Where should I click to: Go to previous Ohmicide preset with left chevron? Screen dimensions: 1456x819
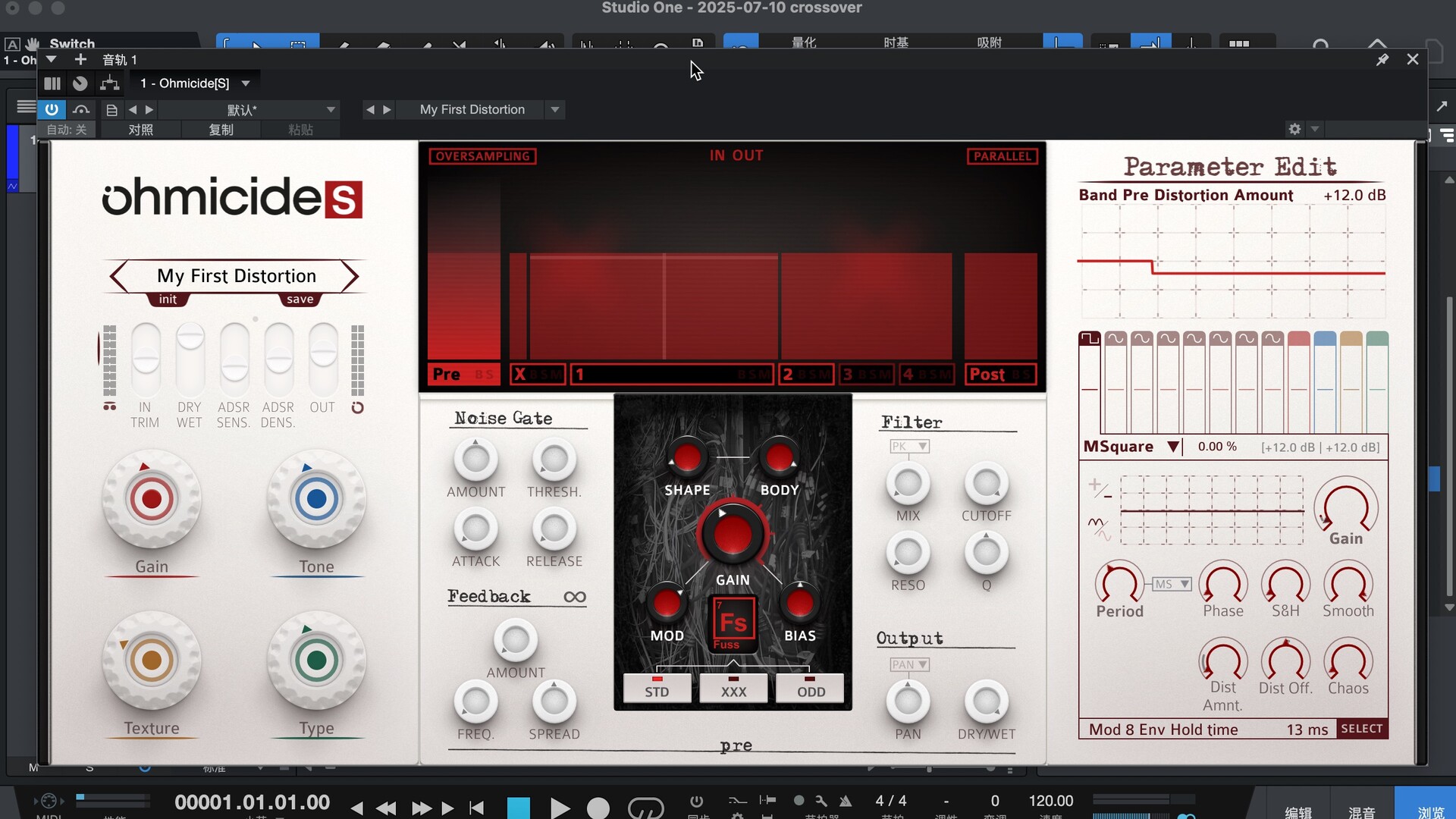pyautogui.click(x=119, y=276)
